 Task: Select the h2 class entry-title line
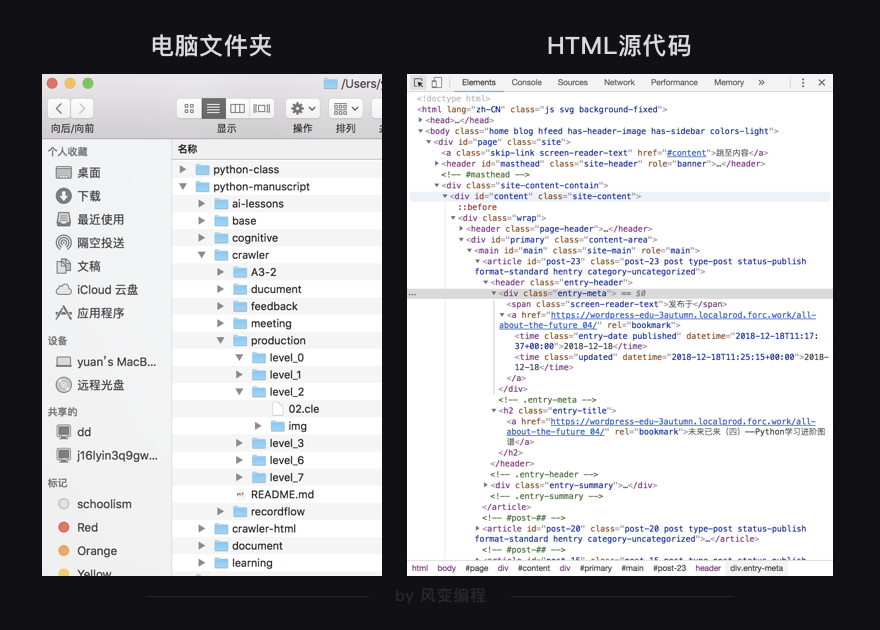[x=557, y=411]
